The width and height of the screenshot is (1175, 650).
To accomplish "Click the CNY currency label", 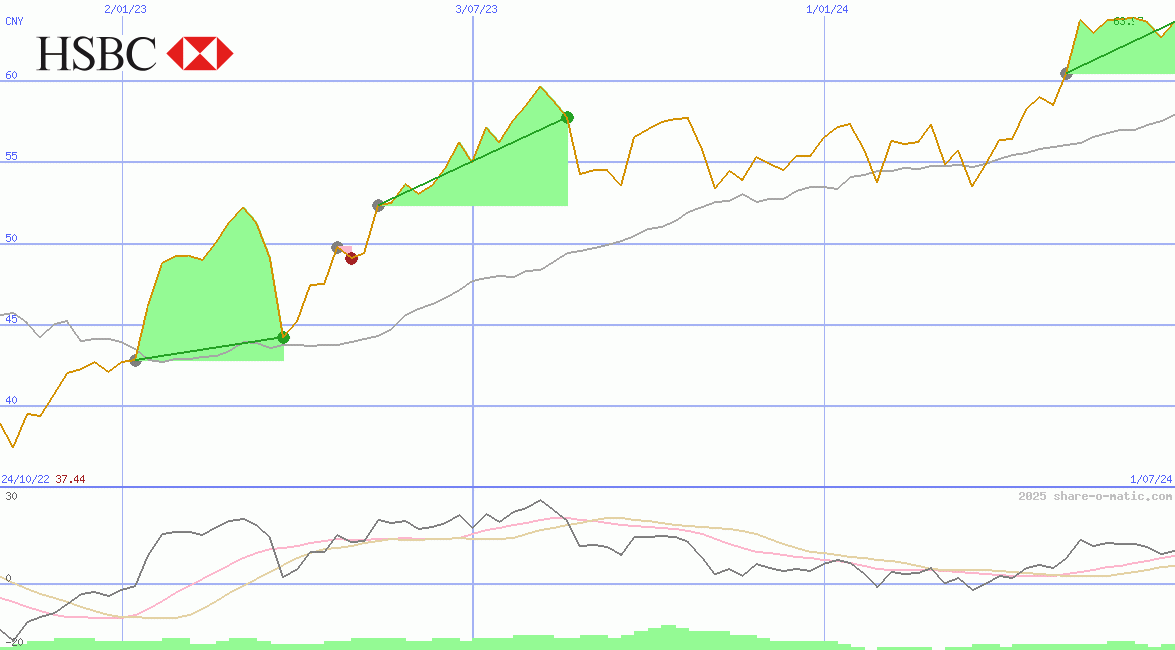I will click(x=14, y=21).
